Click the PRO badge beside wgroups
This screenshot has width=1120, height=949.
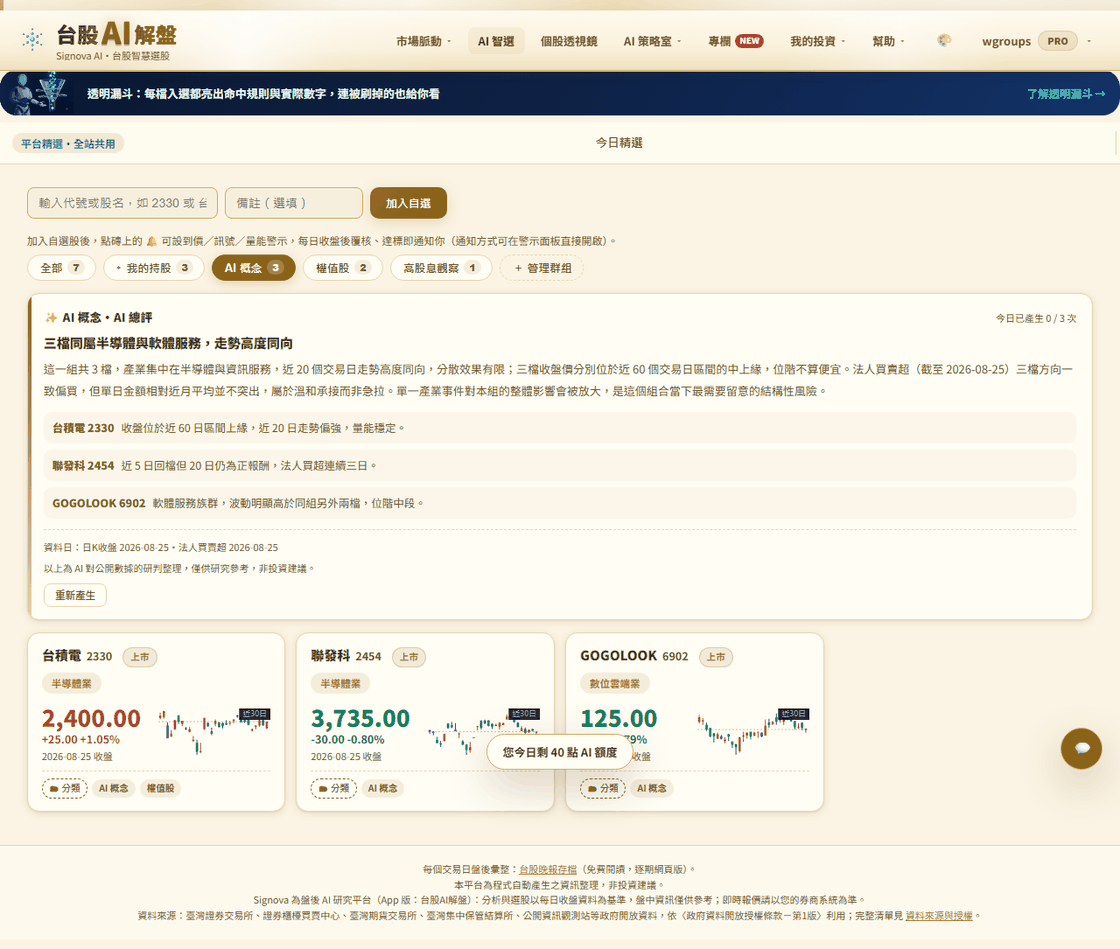click(x=1058, y=41)
